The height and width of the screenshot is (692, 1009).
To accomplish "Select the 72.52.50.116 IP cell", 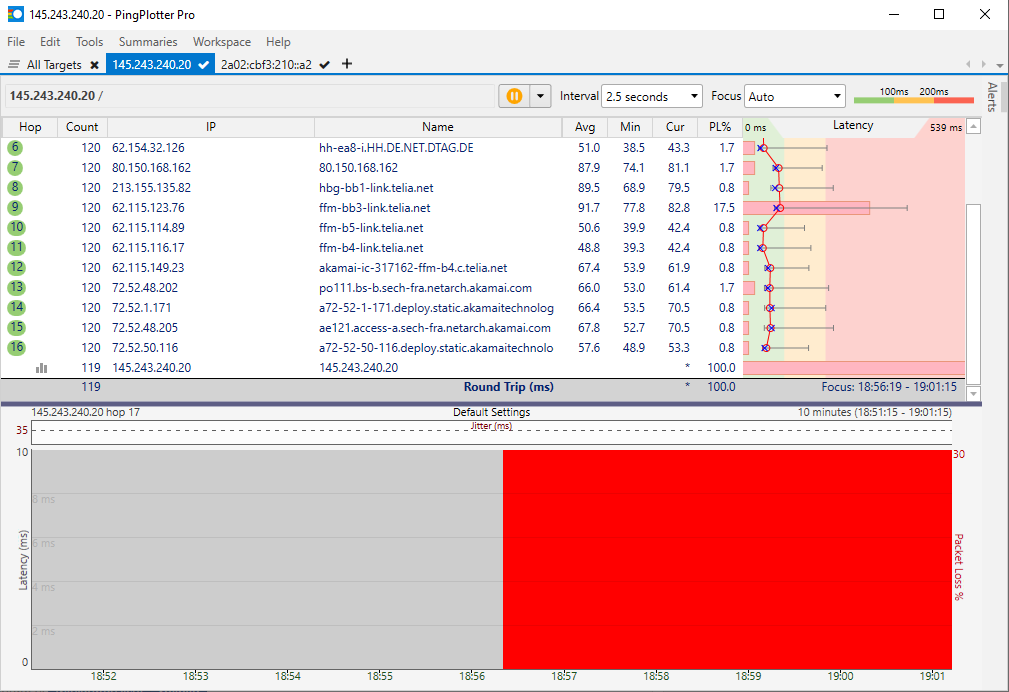I will (x=145, y=348).
